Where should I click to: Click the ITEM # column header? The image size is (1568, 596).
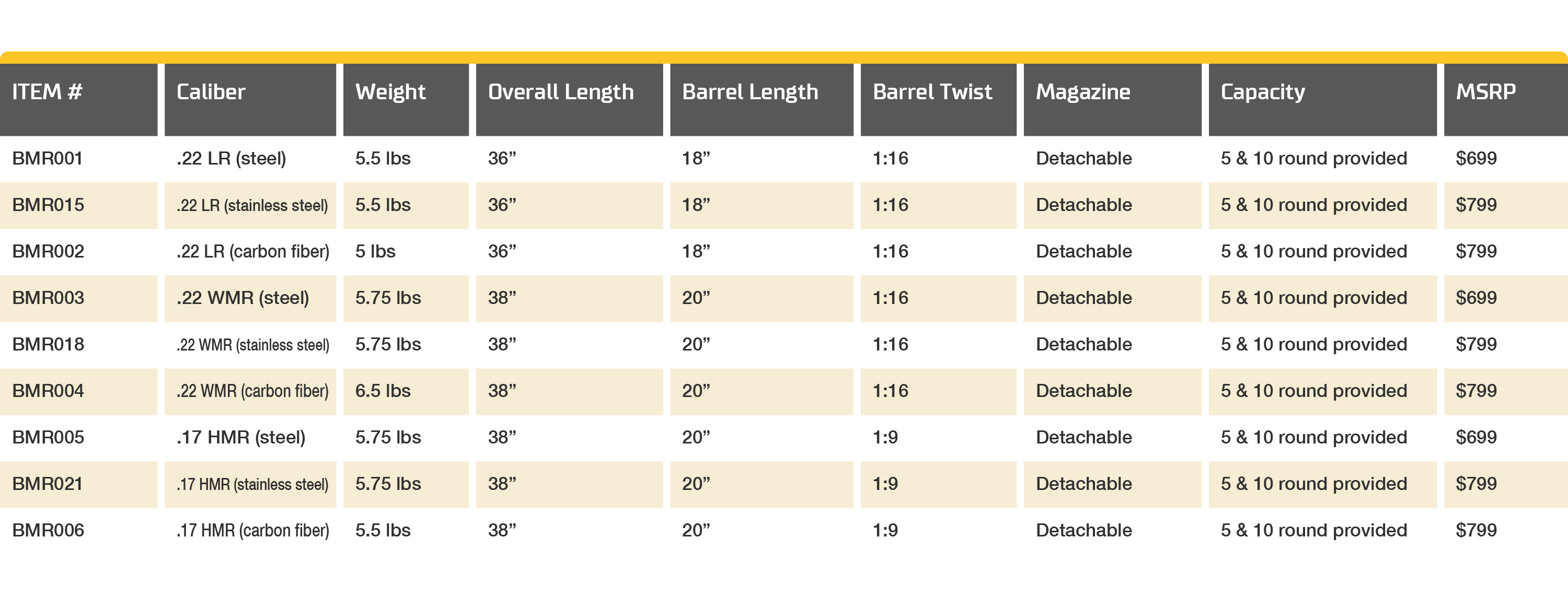click(x=78, y=99)
